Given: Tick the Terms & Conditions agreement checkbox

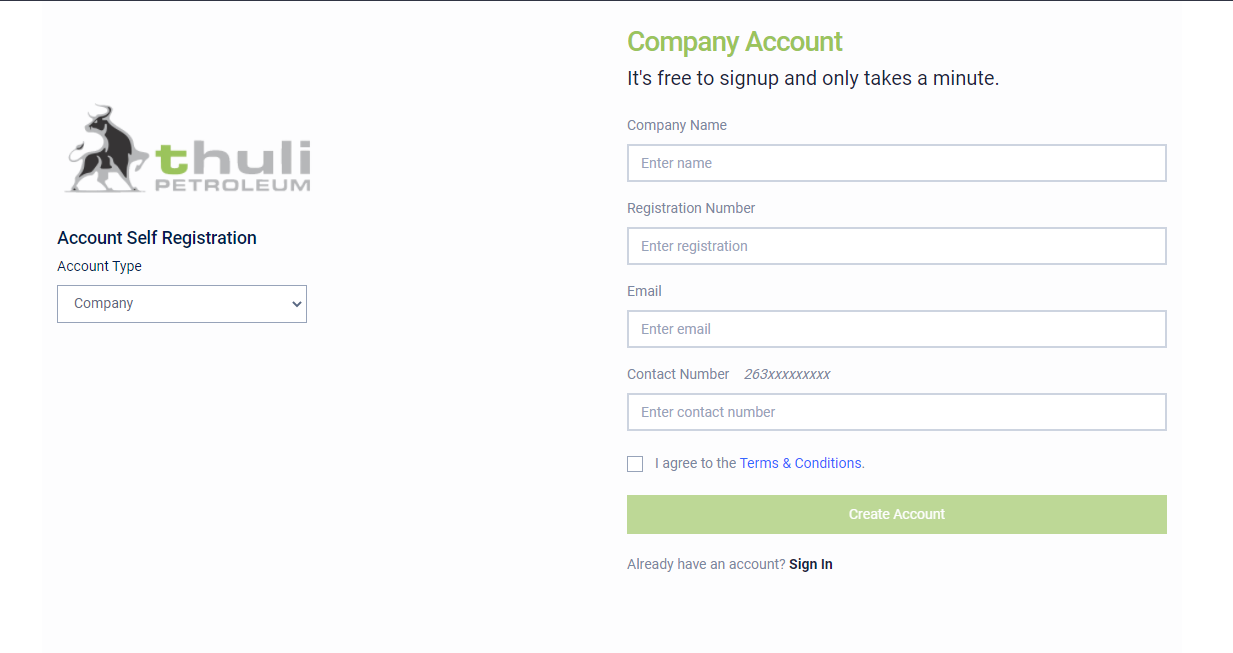Looking at the screenshot, I should click(x=635, y=464).
